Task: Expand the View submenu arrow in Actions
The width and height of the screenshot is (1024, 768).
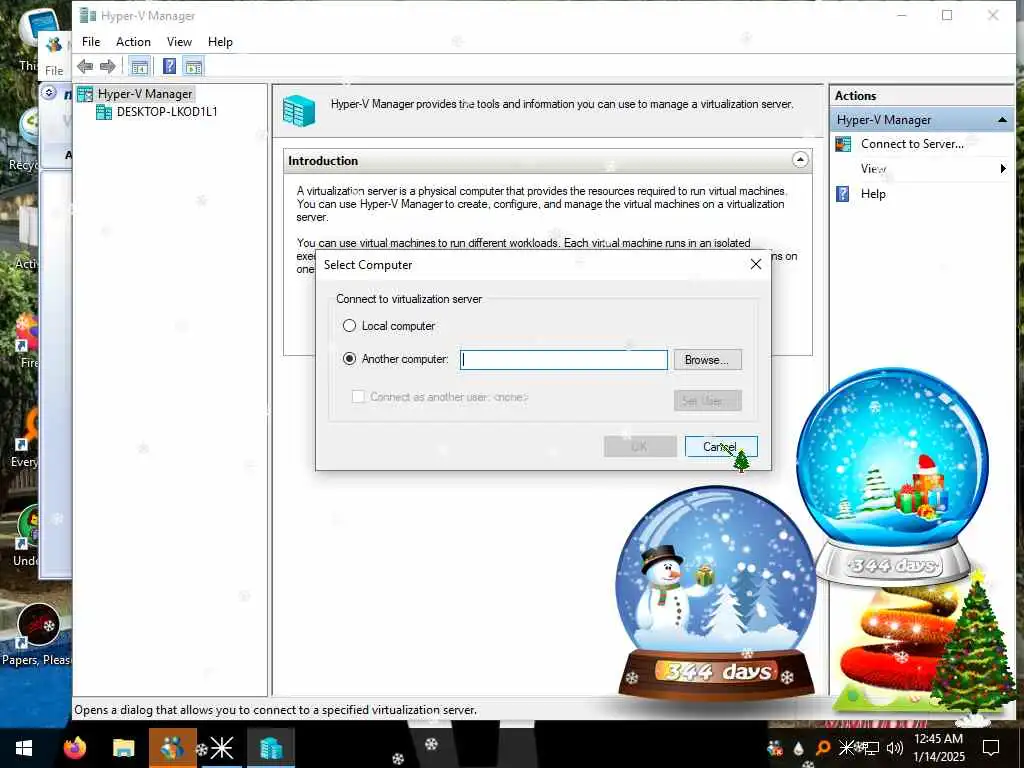Action: tap(1003, 169)
